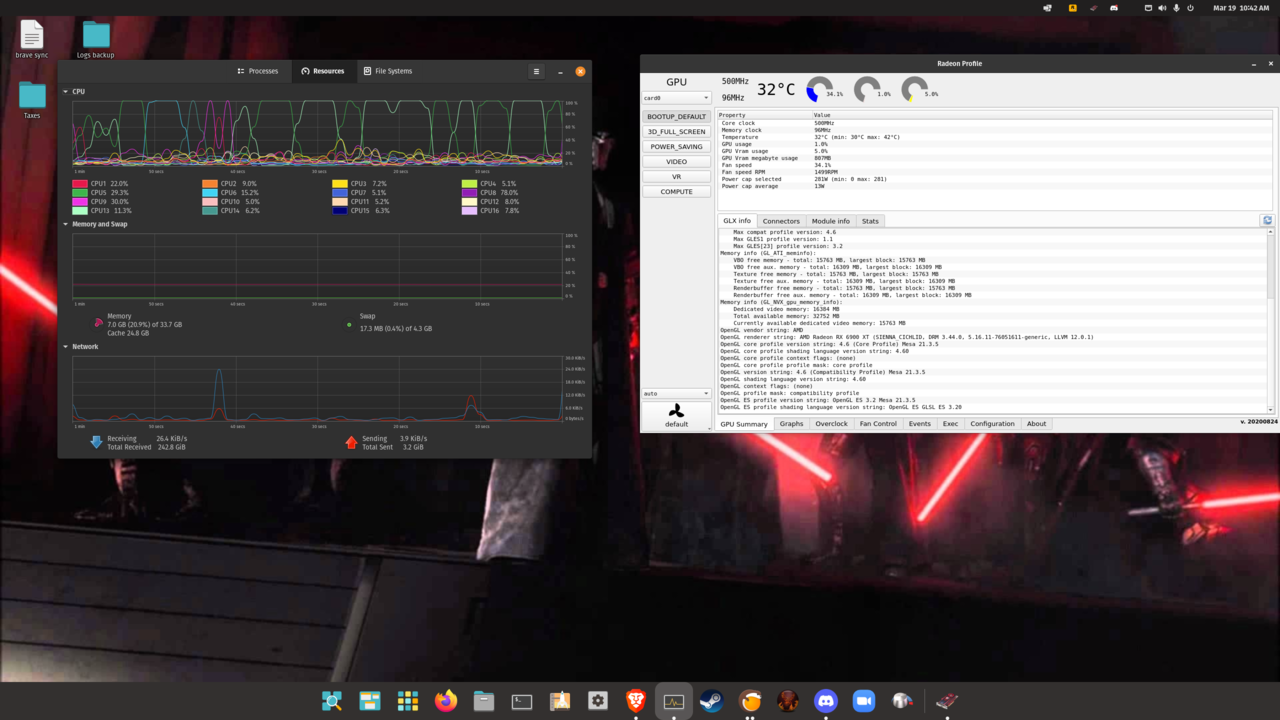
Task: Open System Monitor hamburger menu
Action: (x=536, y=71)
